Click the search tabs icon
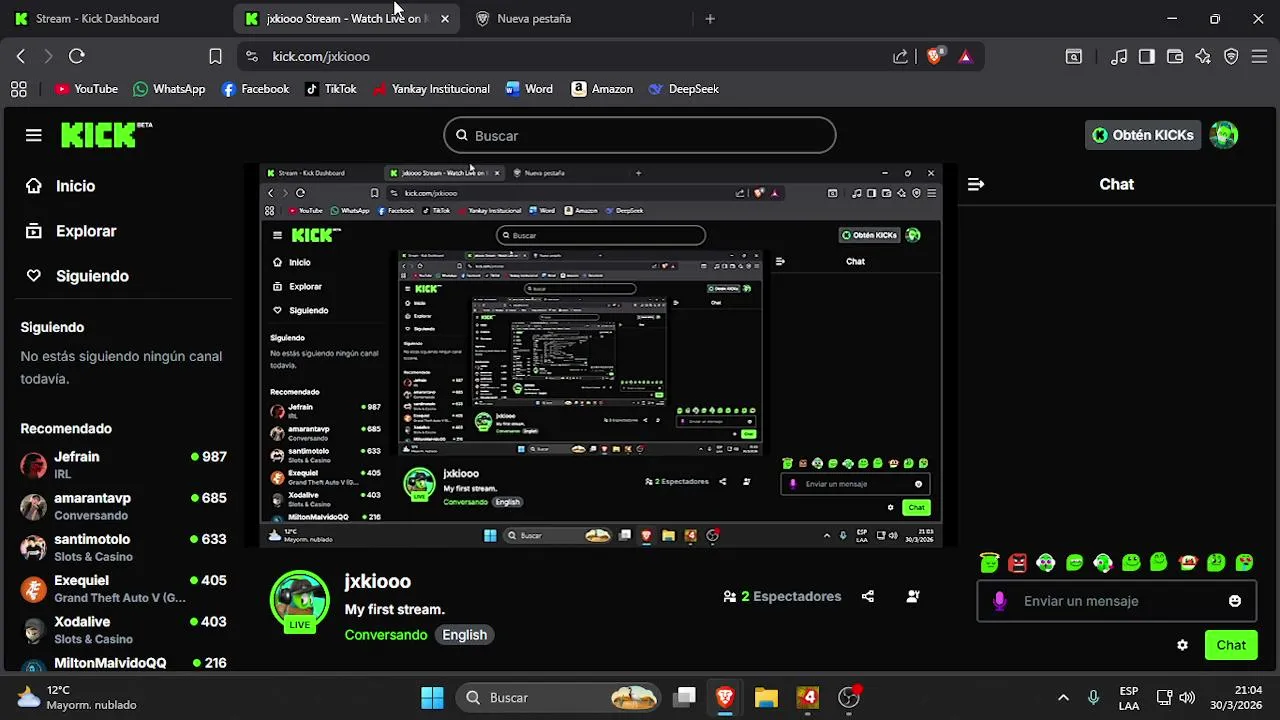 pos(1073,57)
